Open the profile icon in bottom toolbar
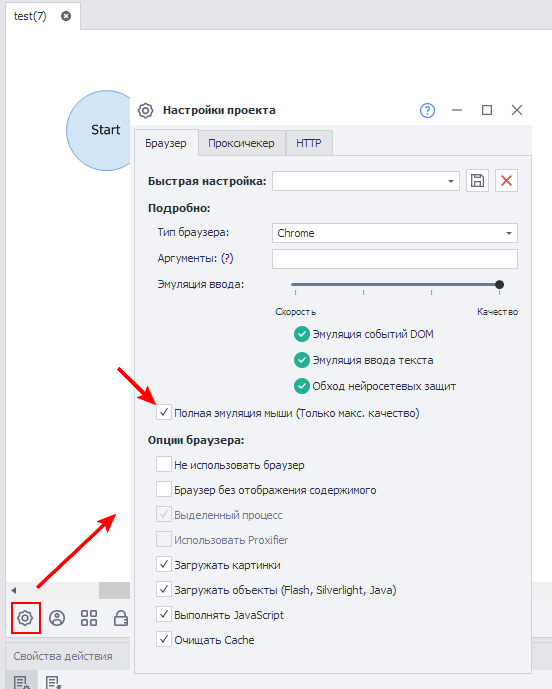Screen dimensions: 552x689 (57, 618)
